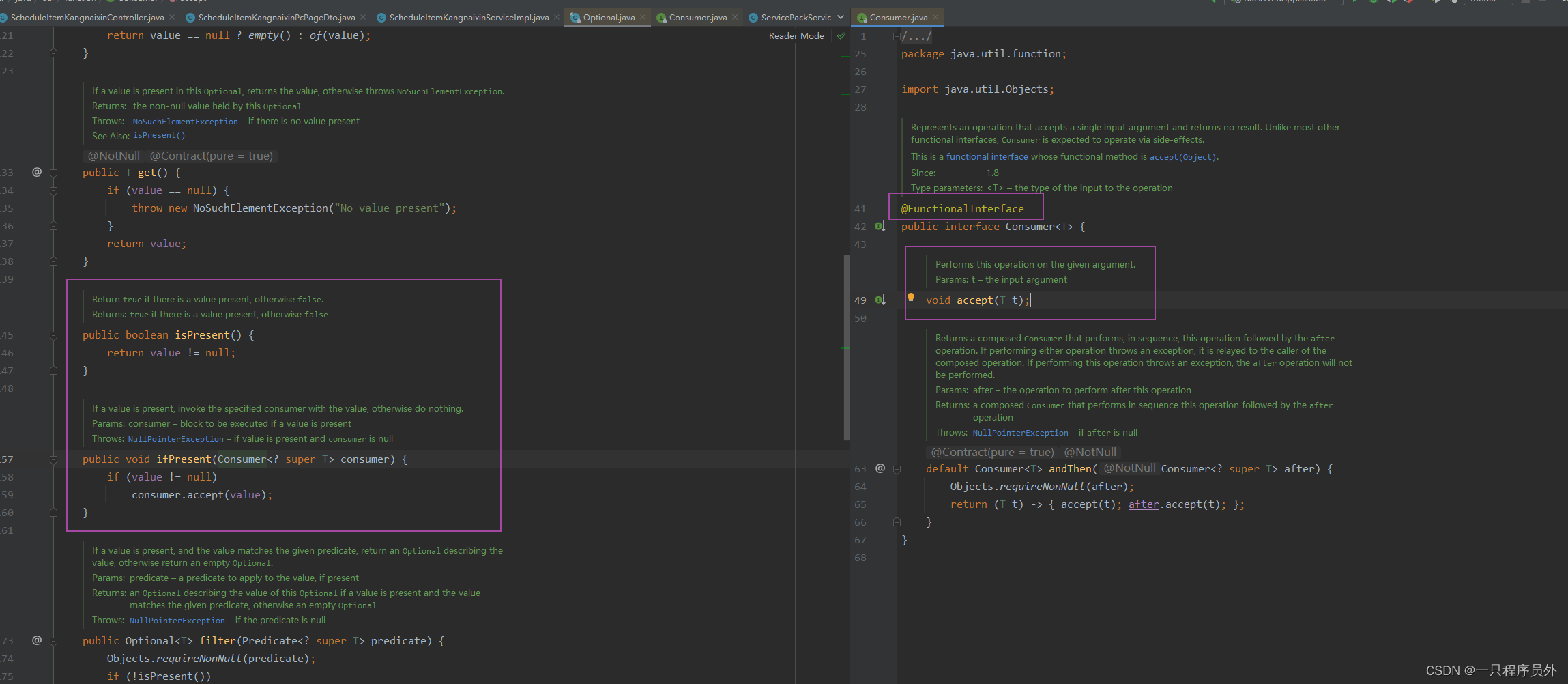Screen dimensions: 1568x684
Task: Close the Optional.java tab
Action: click(643, 17)
